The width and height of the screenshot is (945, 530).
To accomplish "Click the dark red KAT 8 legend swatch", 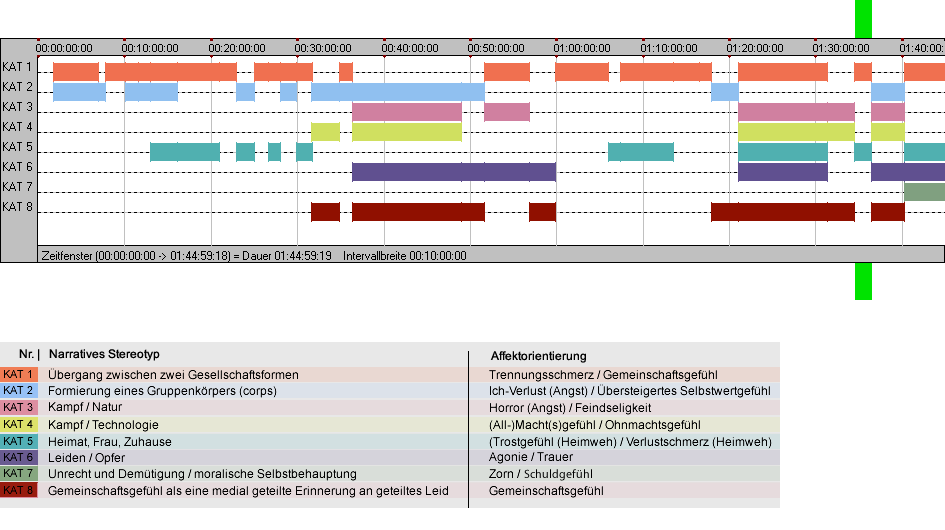I will point(19,490).
